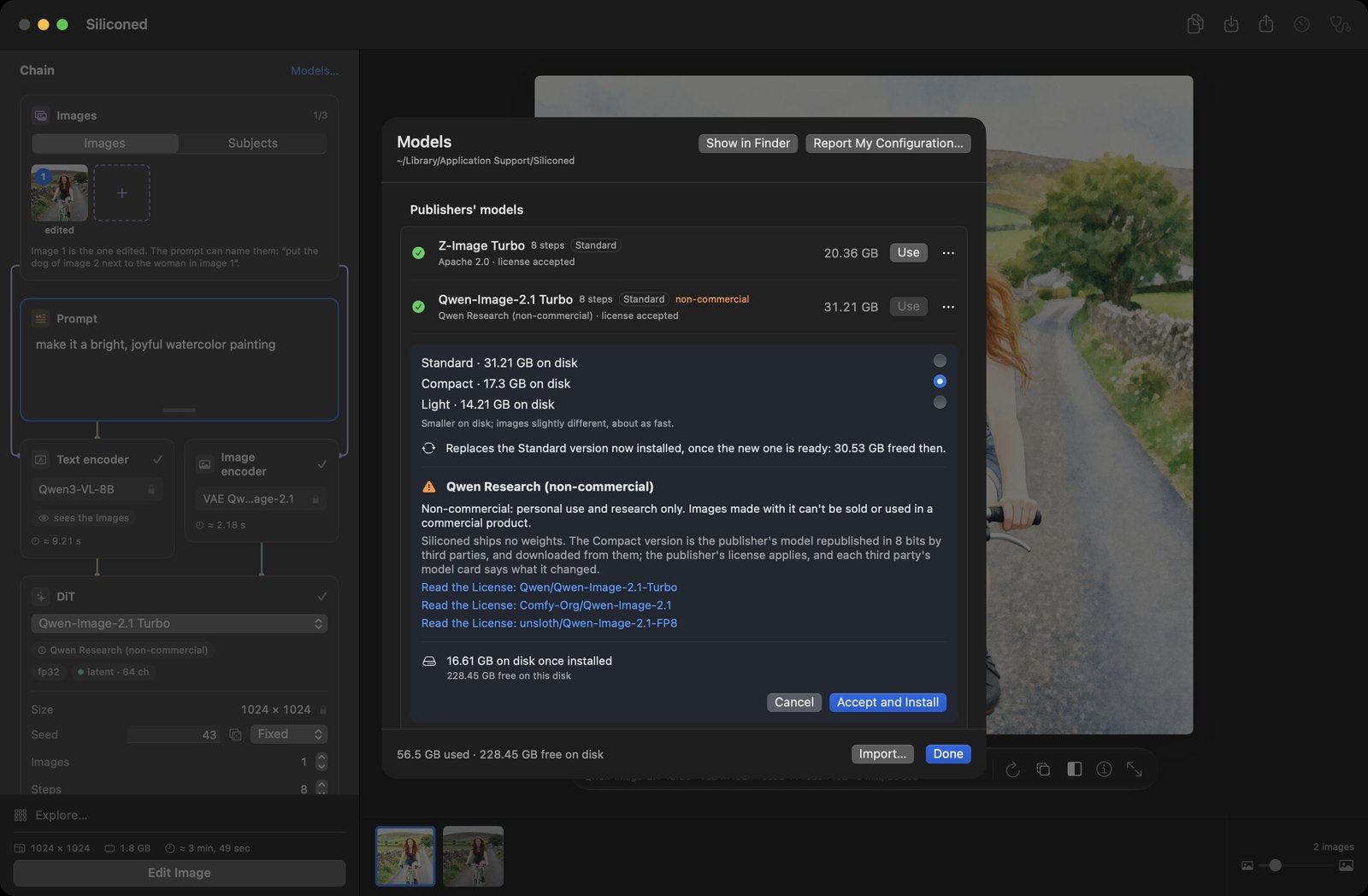Screen dimensions: 1368x896
Task: Click Accept and Install
Action: 887,703
